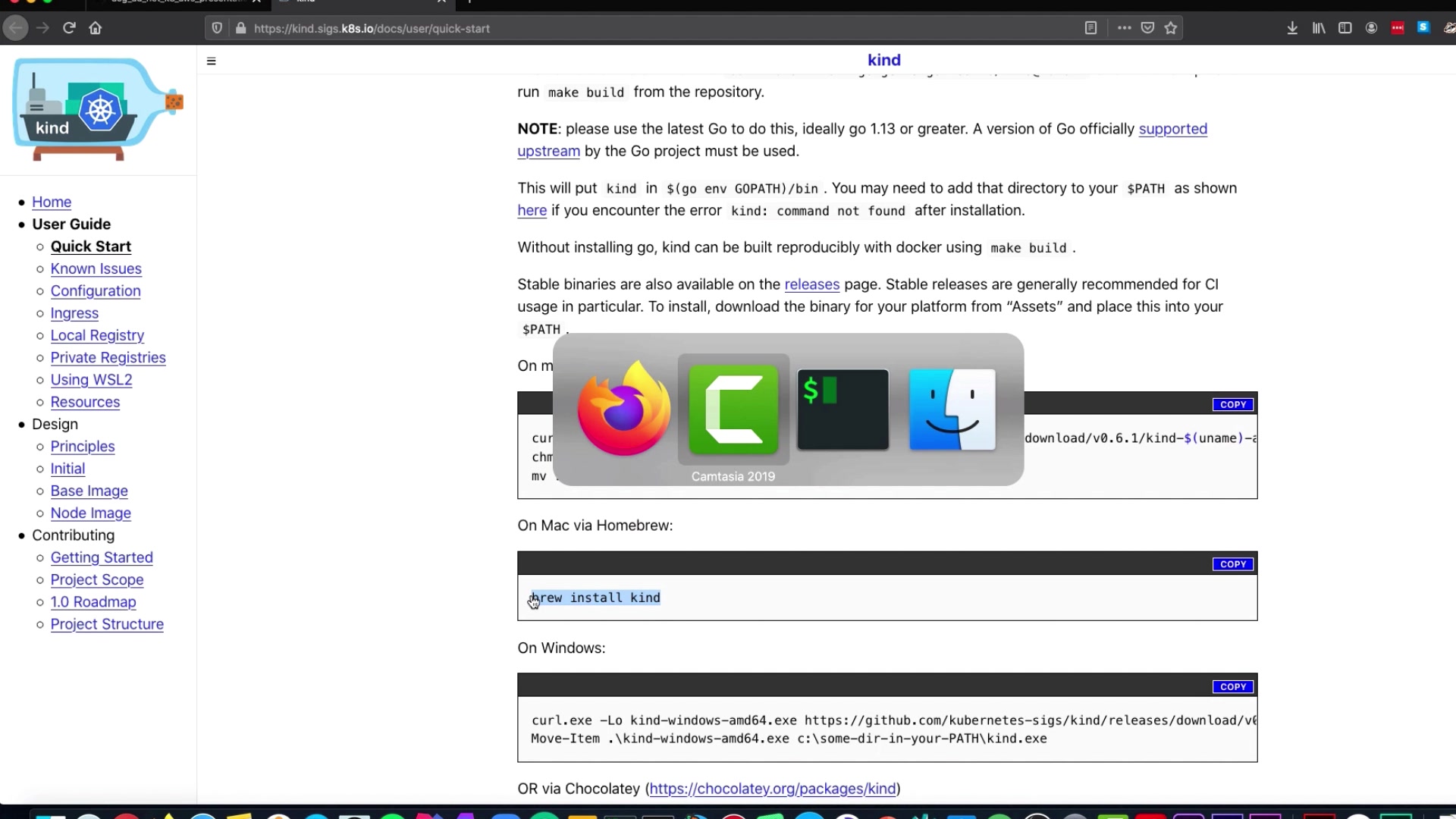Open Known Issues in sidebar
Screen dimensions: 1456x819
[96, 268]
